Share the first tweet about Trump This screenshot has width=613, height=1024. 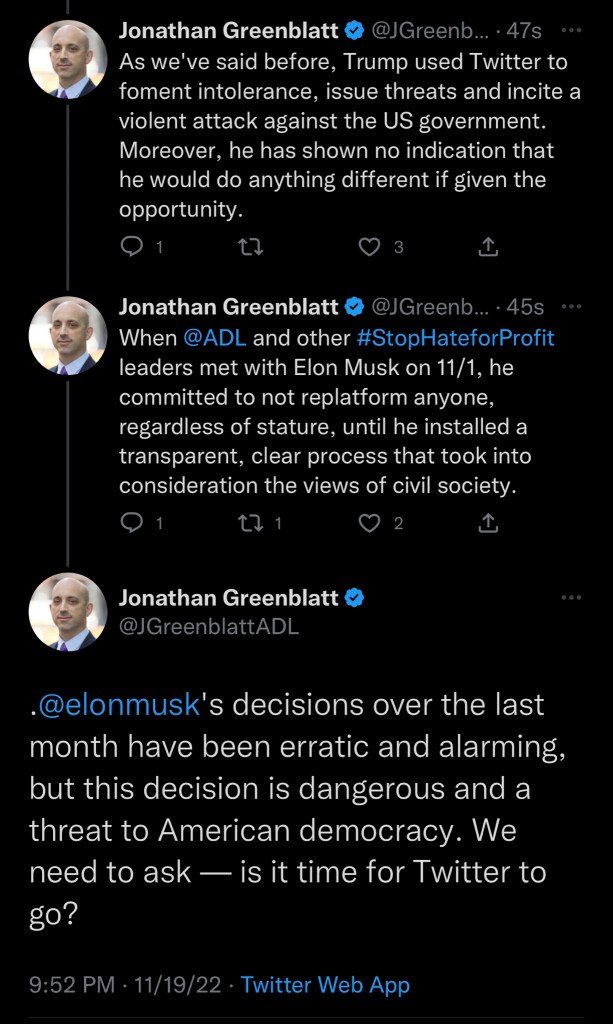488,247
